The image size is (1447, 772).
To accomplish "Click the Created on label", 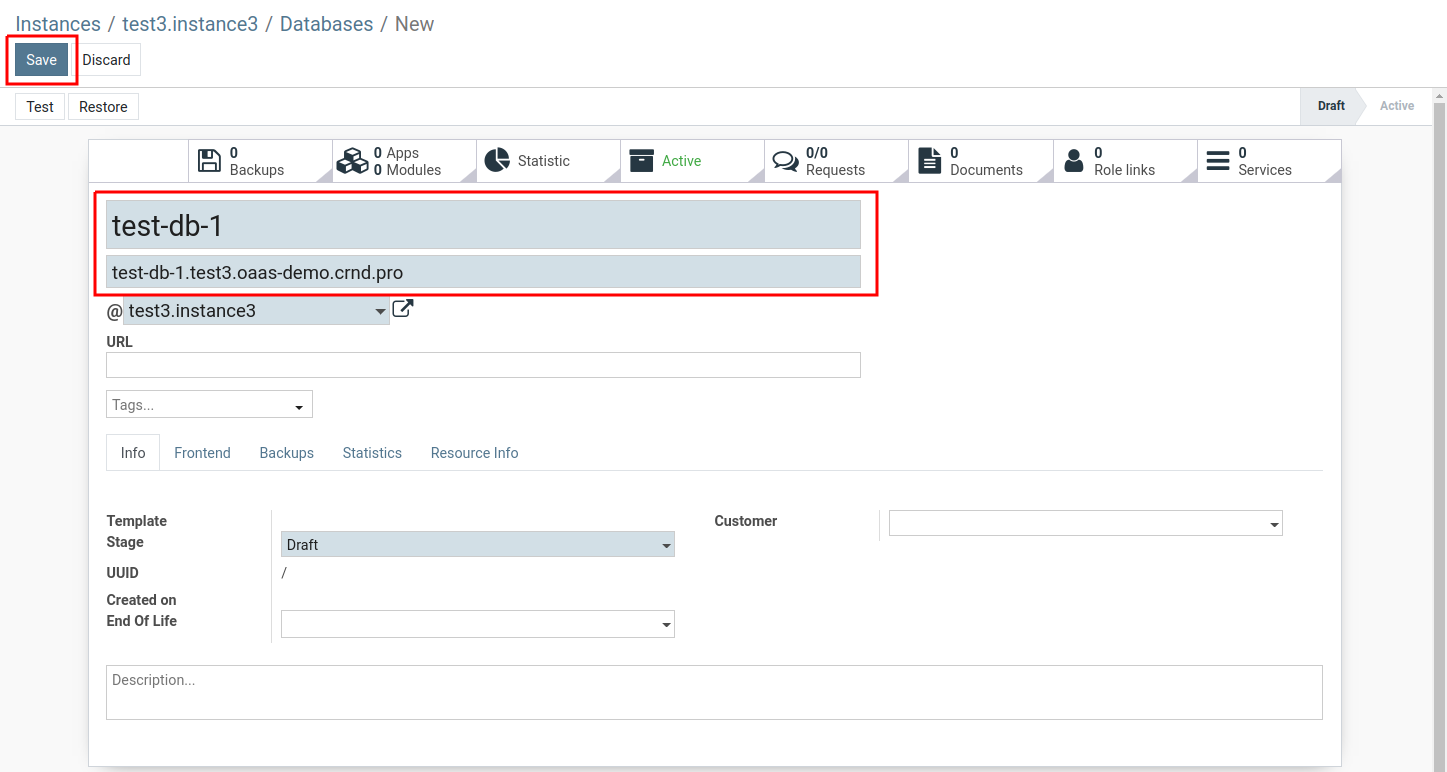I will click(x=142, y=600).
